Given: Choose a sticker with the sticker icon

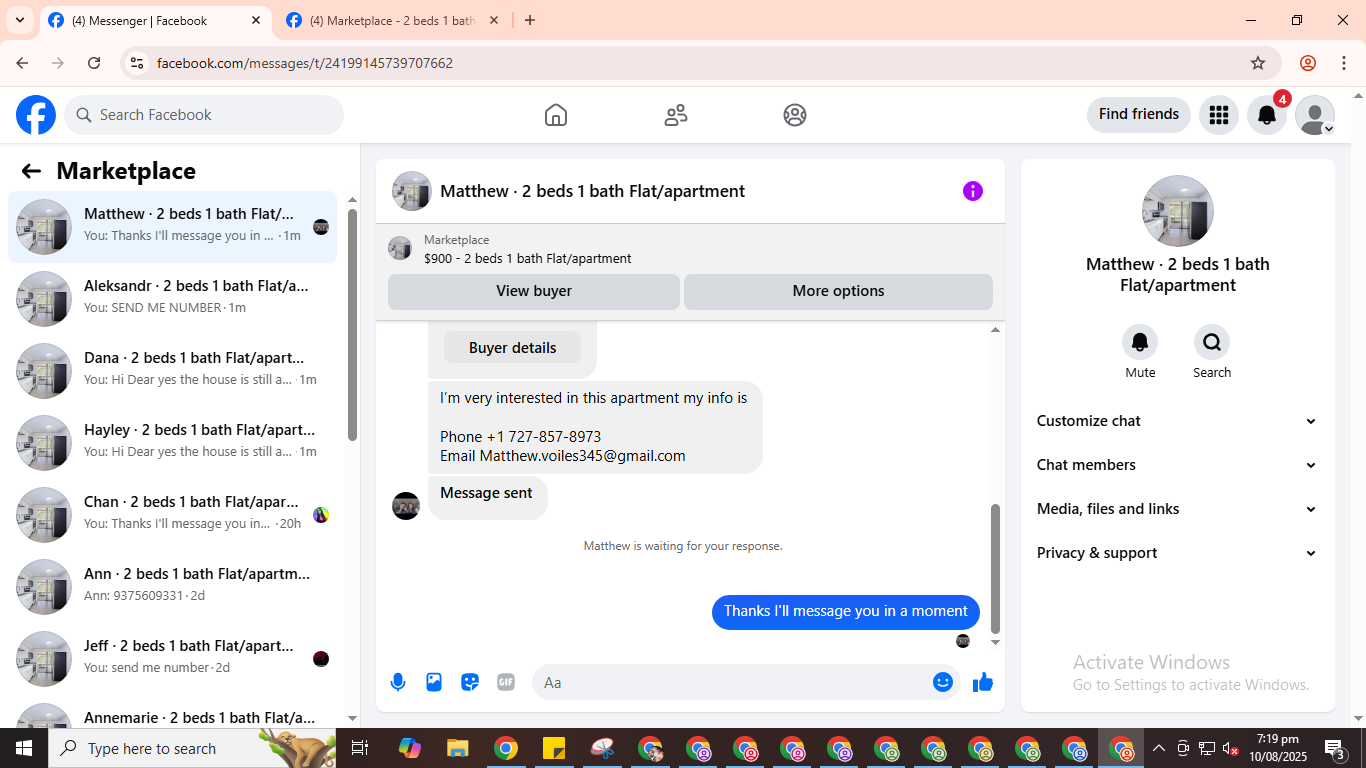Looking at the screenshot, I should (x=470, y=682).
